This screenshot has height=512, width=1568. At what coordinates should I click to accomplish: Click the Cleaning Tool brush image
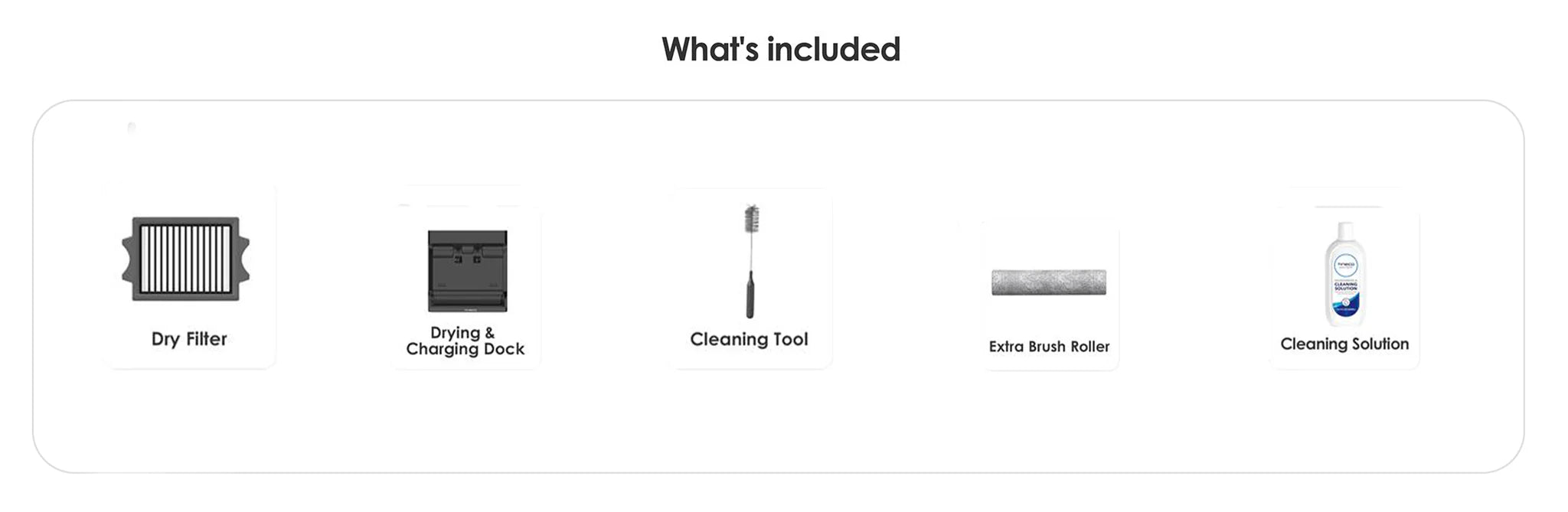click(750, 260)
